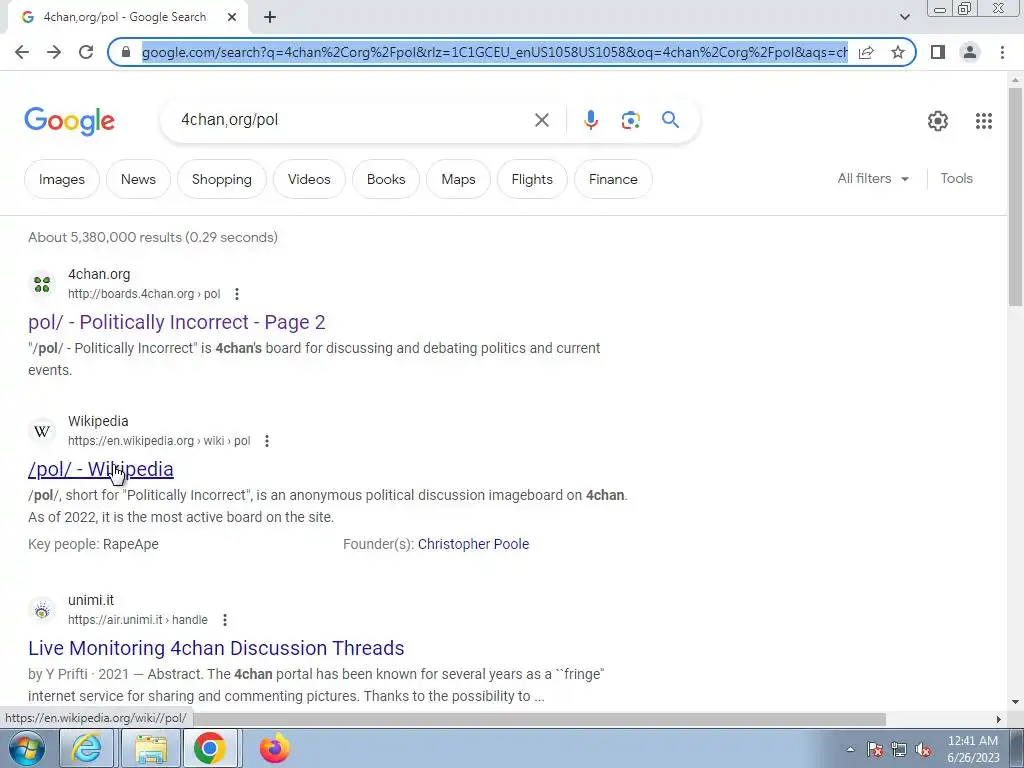
Task: Share this page via address bar icon
Action: tap(866, 52)
